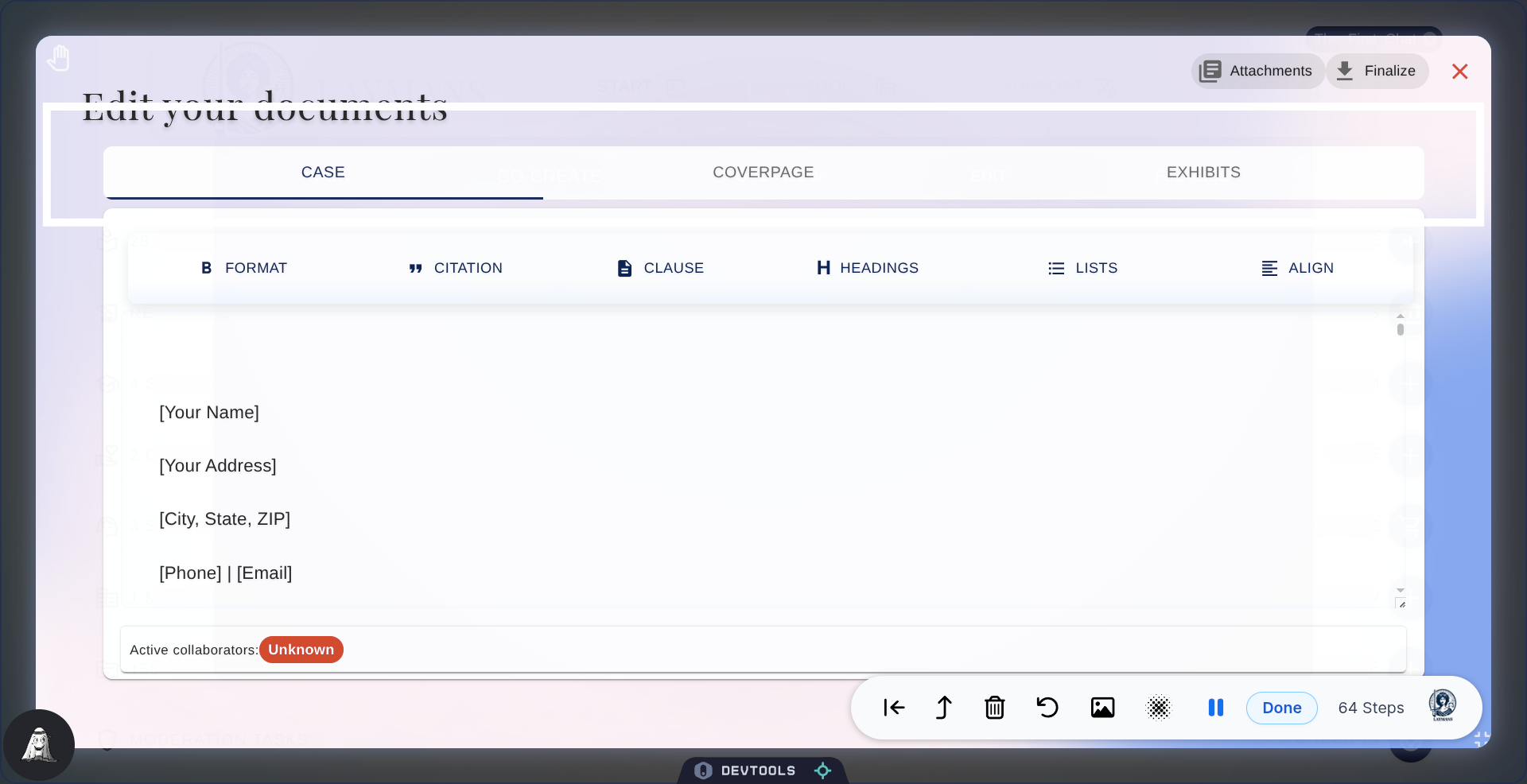Click the go-to-first-step arrow icon
1527x784 pixels.
pos(894,708)
